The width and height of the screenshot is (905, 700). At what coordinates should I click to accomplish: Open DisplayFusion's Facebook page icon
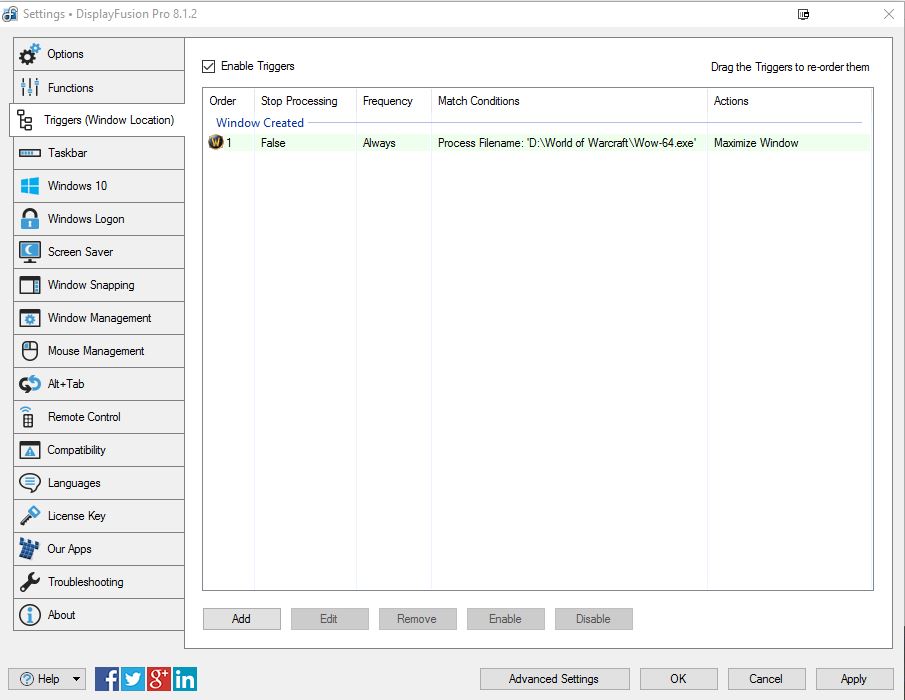[107, 679]
